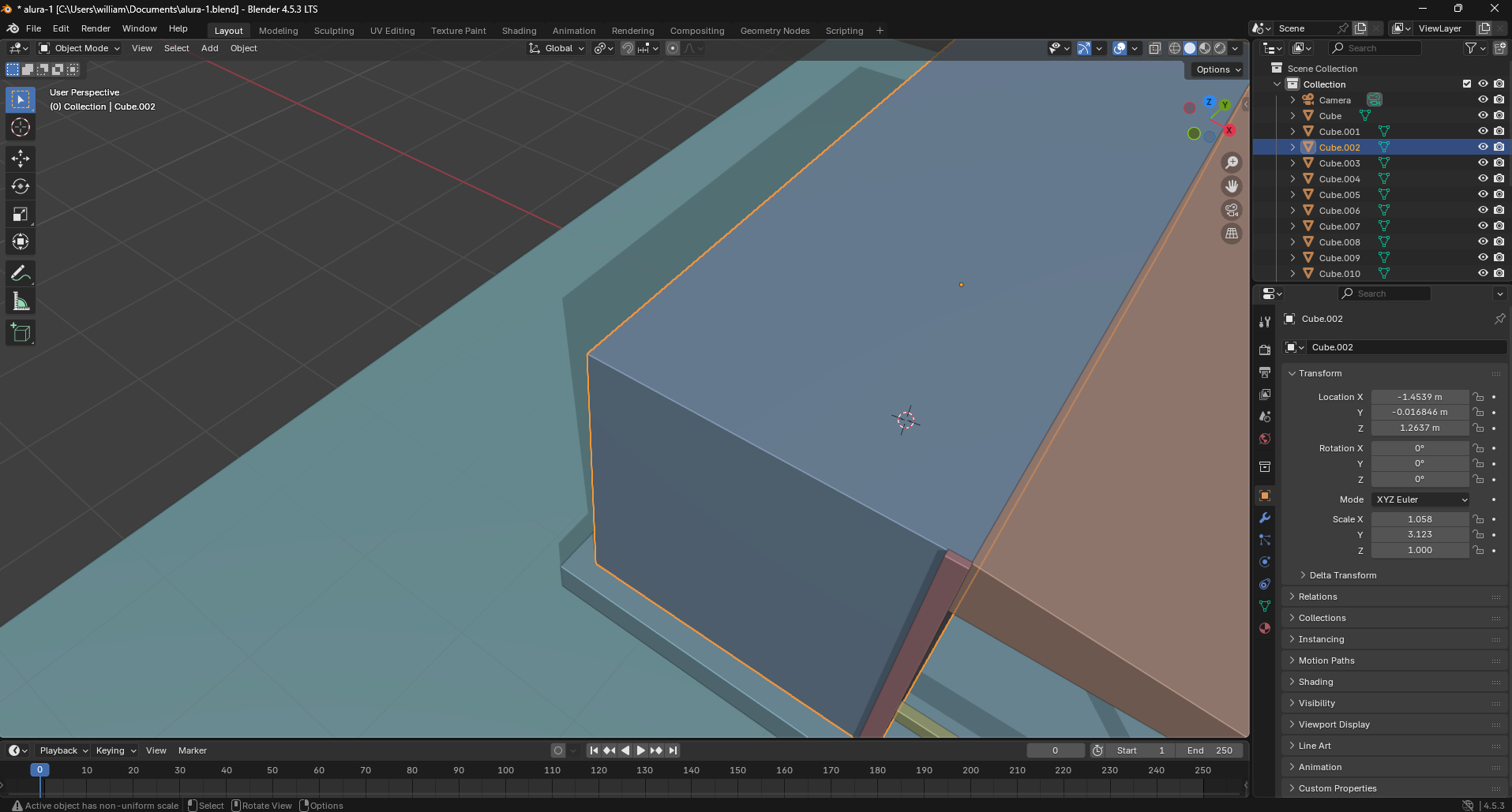Open the Modifiers wrench properties tab
Image resolution: width=1512 pixels, height=812 pixels.
[1265, 518]
